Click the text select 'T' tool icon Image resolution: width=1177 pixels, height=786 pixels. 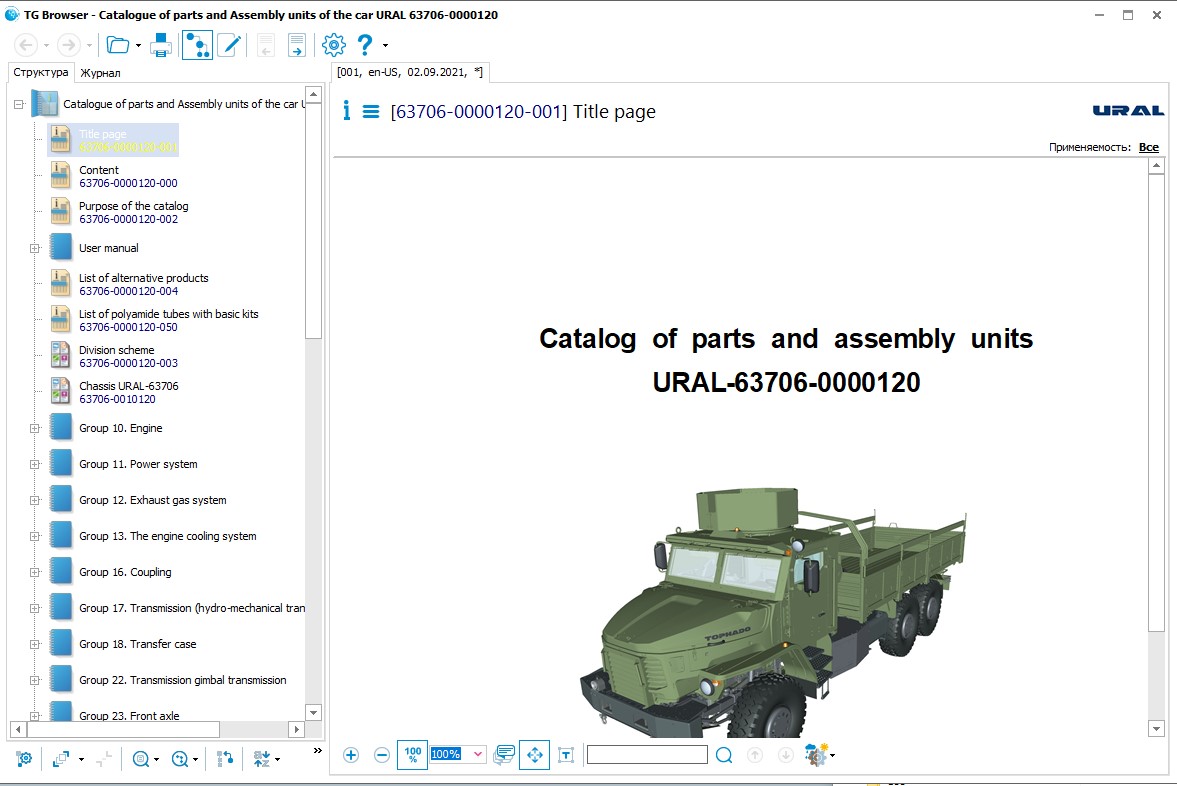tap(566, 755)
